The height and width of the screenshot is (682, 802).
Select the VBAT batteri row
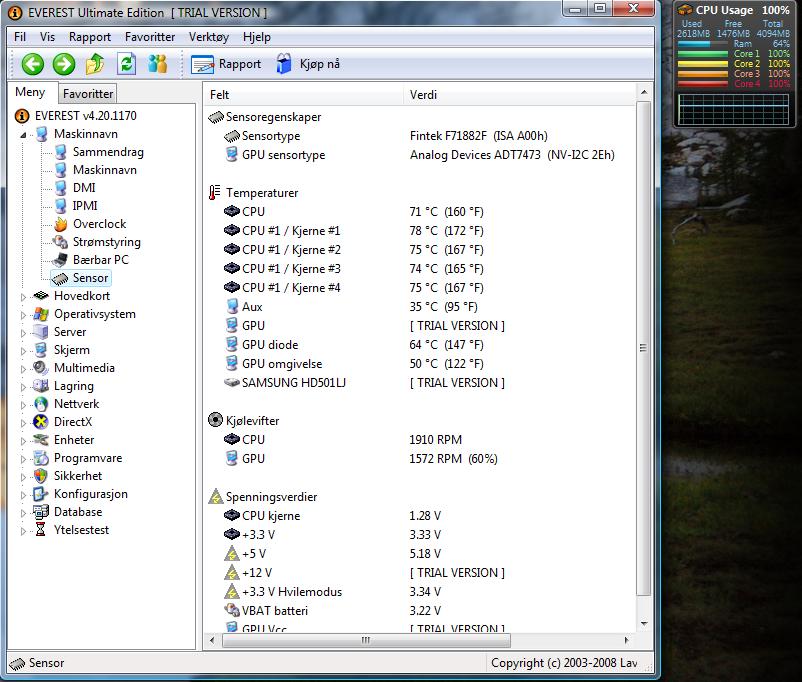[419, 611]
